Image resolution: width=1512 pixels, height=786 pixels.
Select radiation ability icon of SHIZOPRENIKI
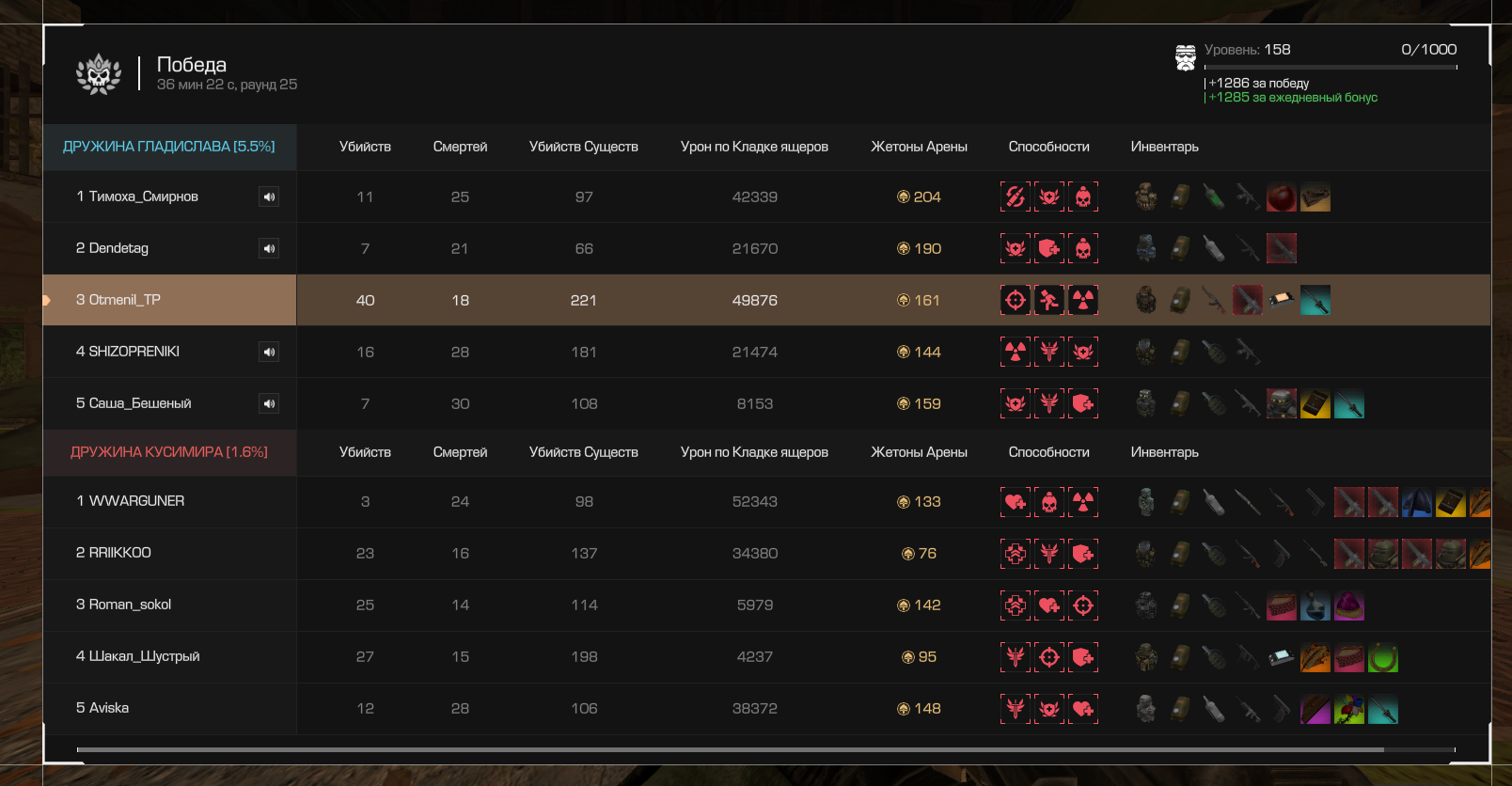pos(1016,352)
